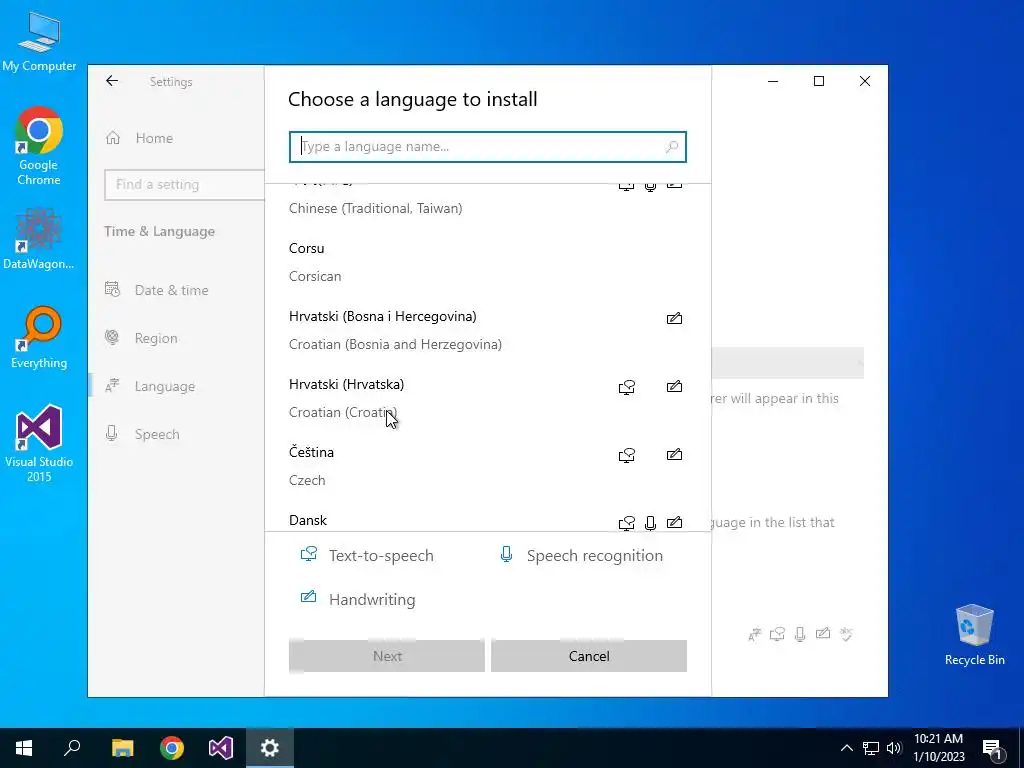The image size is (1024, 768).
Task: Click the Home icon in Settings sidebar
Action: [x=113, y=138]
